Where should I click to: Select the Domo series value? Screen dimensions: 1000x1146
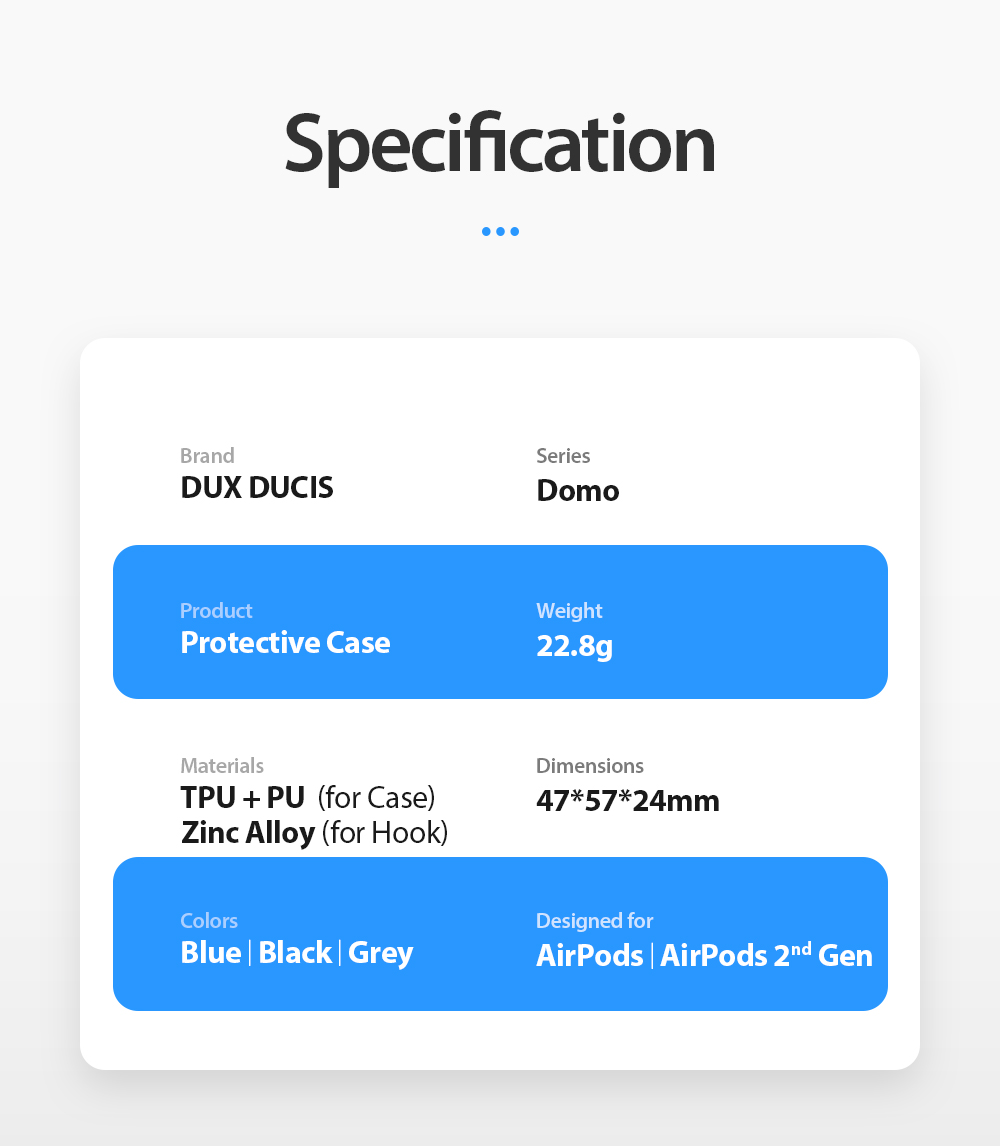click(577, 490)
